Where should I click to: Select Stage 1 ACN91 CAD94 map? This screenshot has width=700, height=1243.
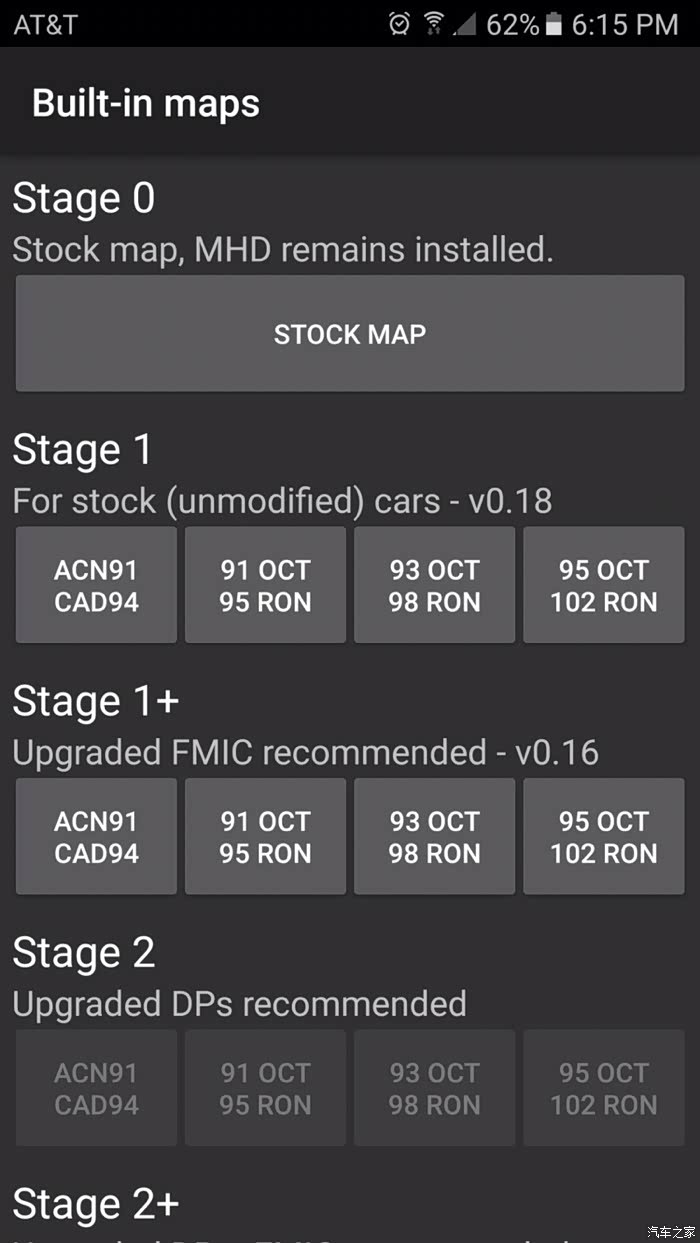[x=96, y=586]
